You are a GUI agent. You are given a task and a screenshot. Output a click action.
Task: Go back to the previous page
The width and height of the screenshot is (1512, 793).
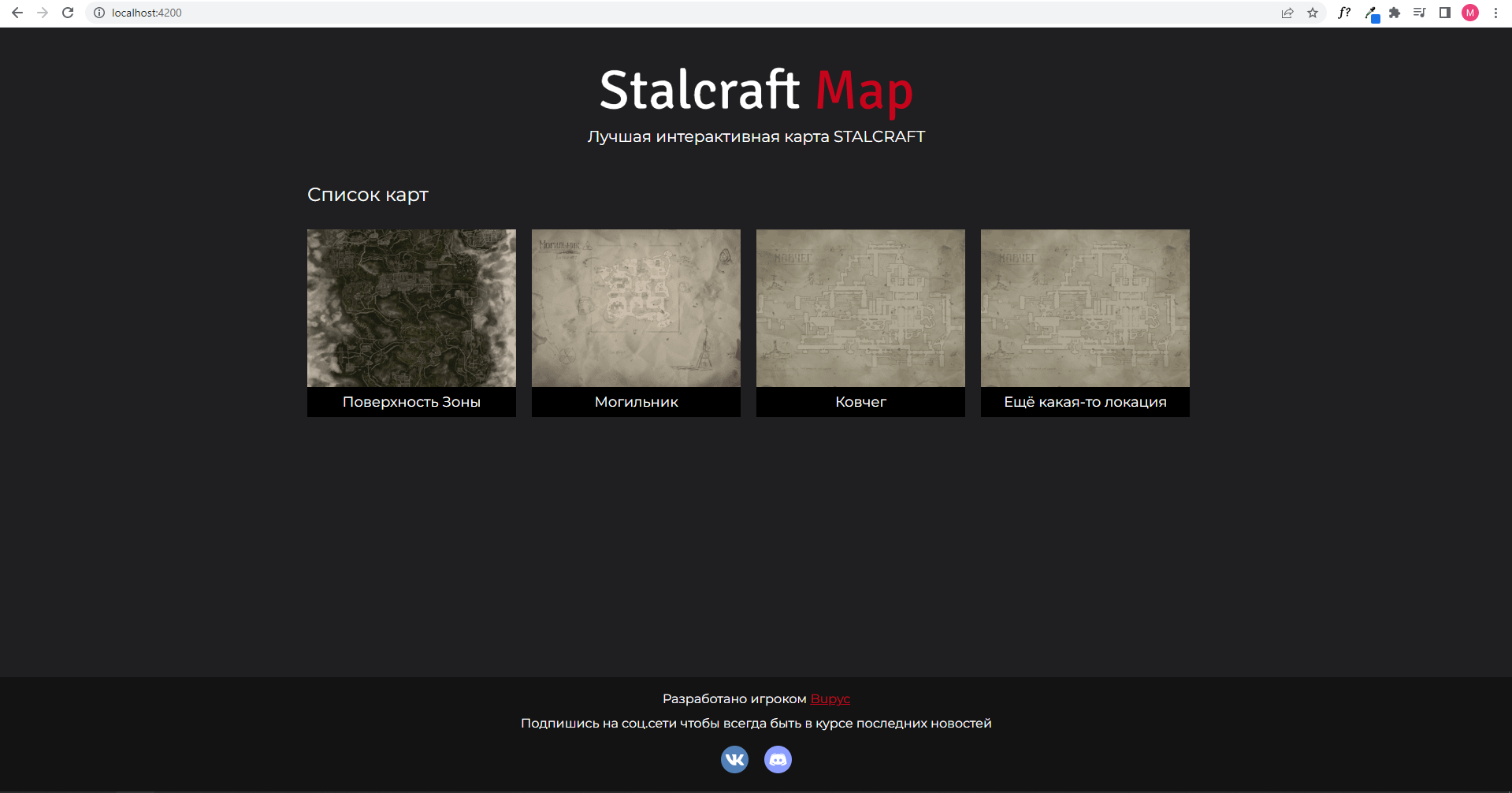(17, 13)
